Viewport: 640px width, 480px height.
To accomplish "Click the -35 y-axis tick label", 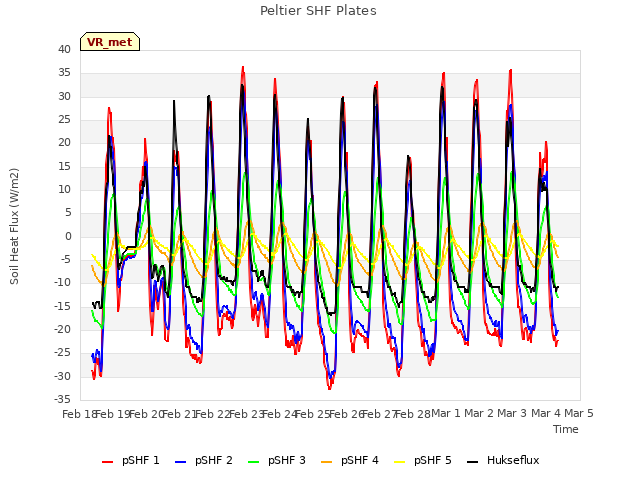I will point(62,399).
